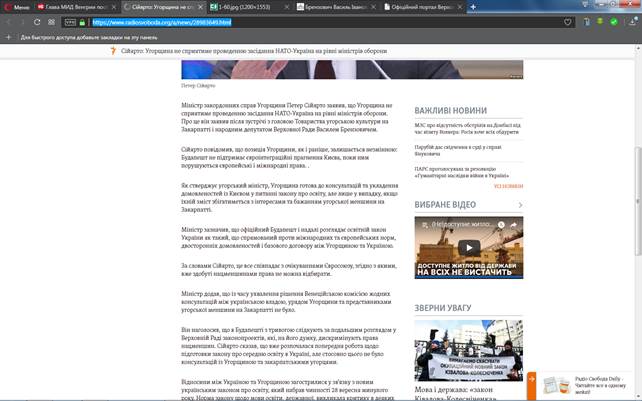
Task: Click the URL address bar field
Action: point(300,21)
